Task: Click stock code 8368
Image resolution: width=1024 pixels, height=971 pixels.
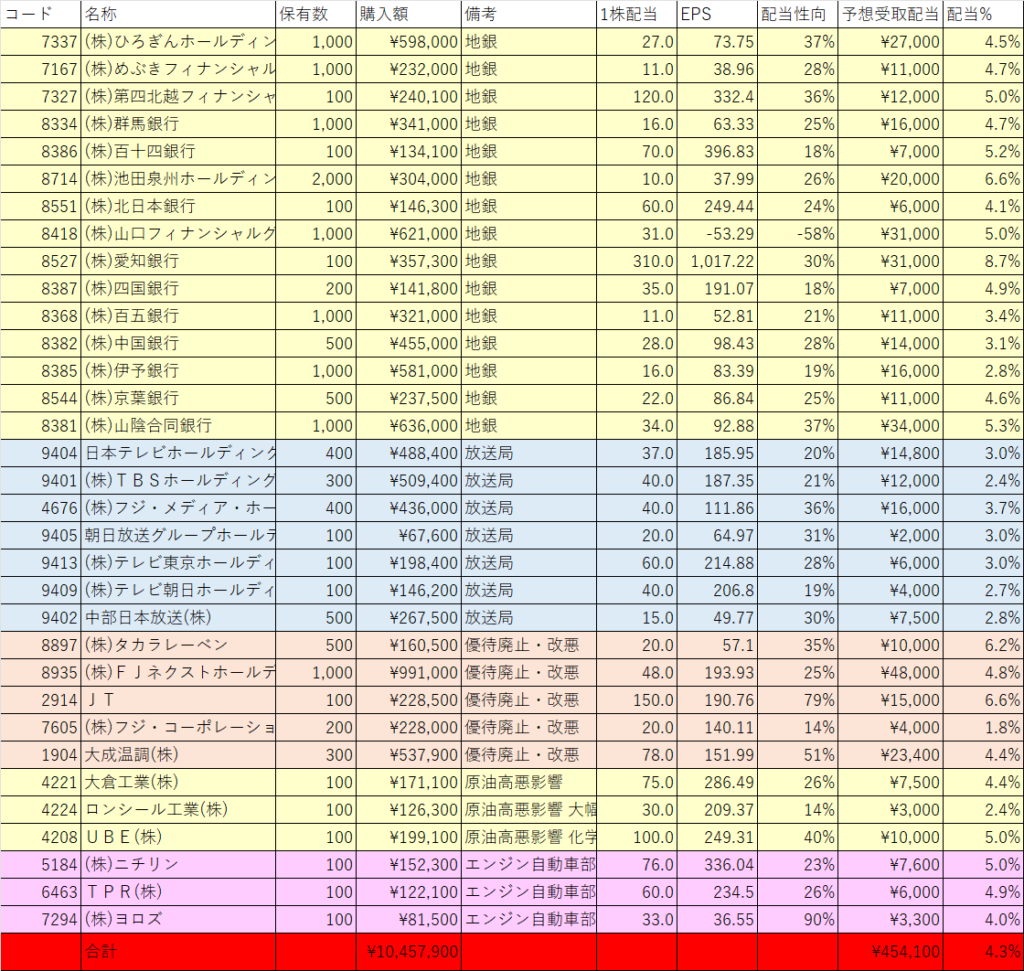Action: pyautogui.click(x=59, y=316)
